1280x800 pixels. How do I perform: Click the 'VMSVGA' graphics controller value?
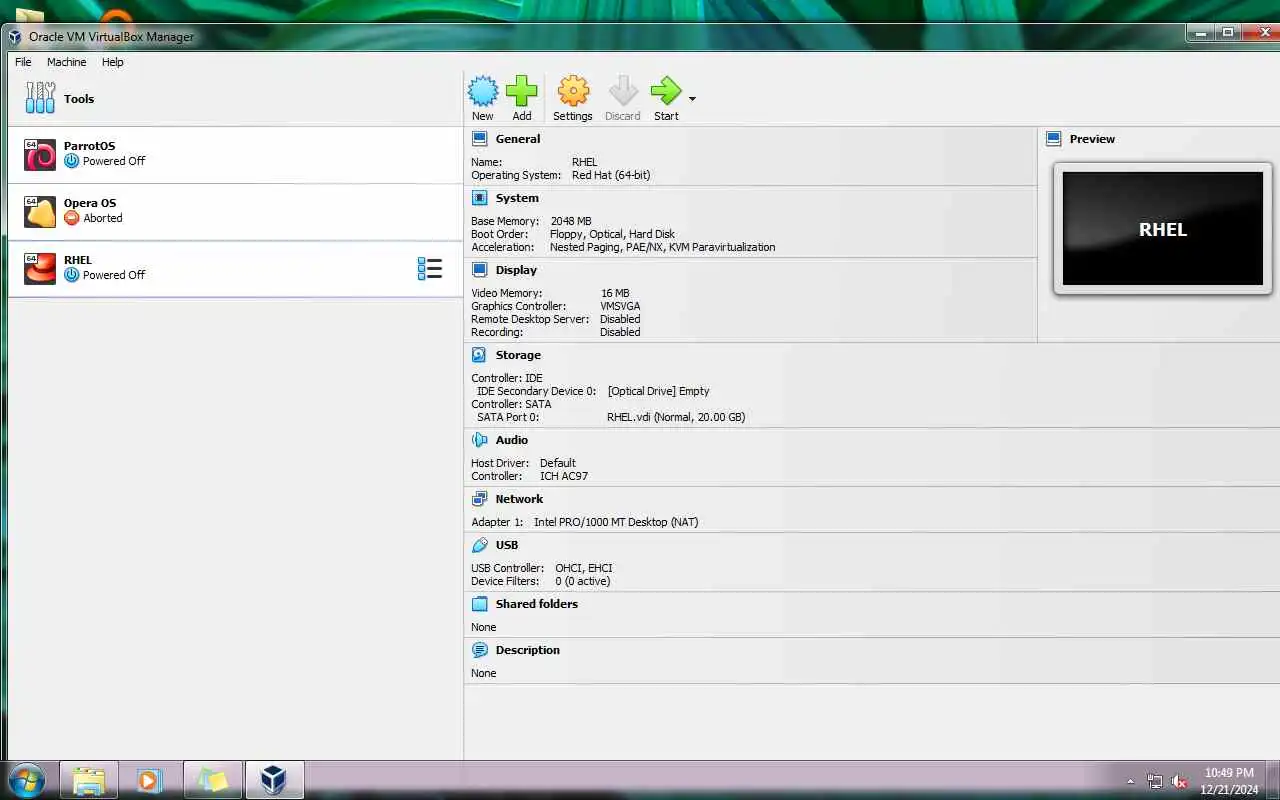tap(620, 306)
